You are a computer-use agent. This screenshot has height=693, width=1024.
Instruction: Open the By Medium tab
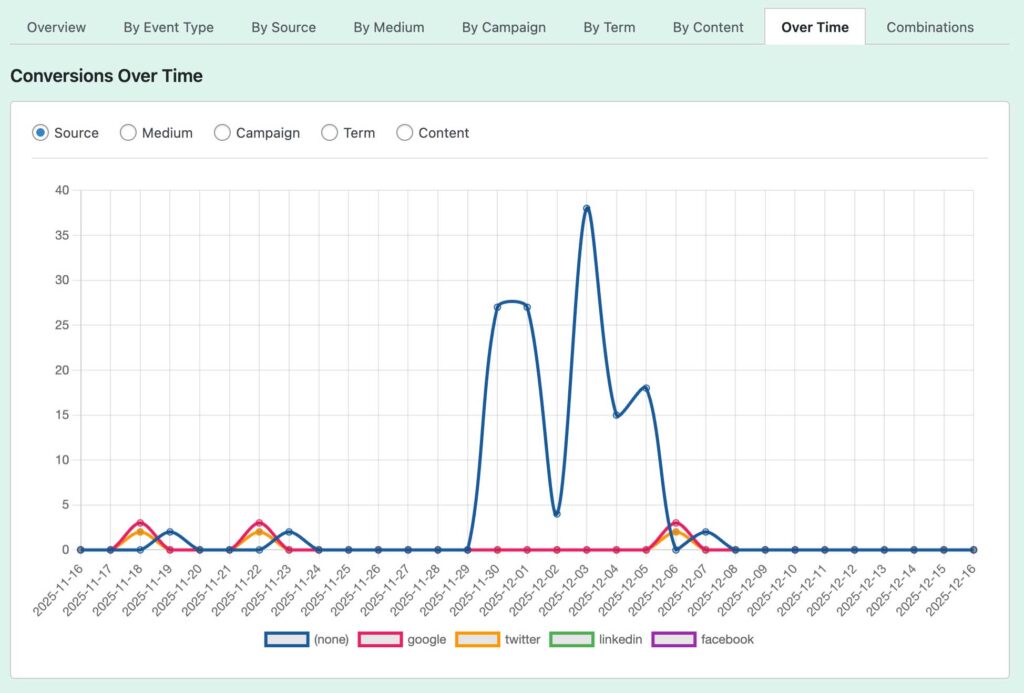coord(388,27)
